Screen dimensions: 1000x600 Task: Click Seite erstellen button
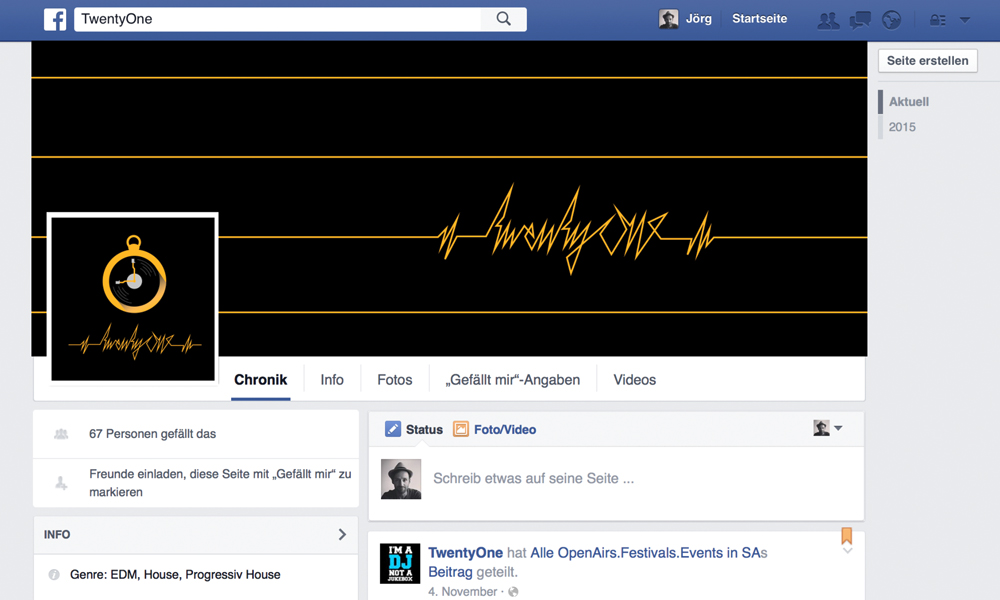click(927, 61)
